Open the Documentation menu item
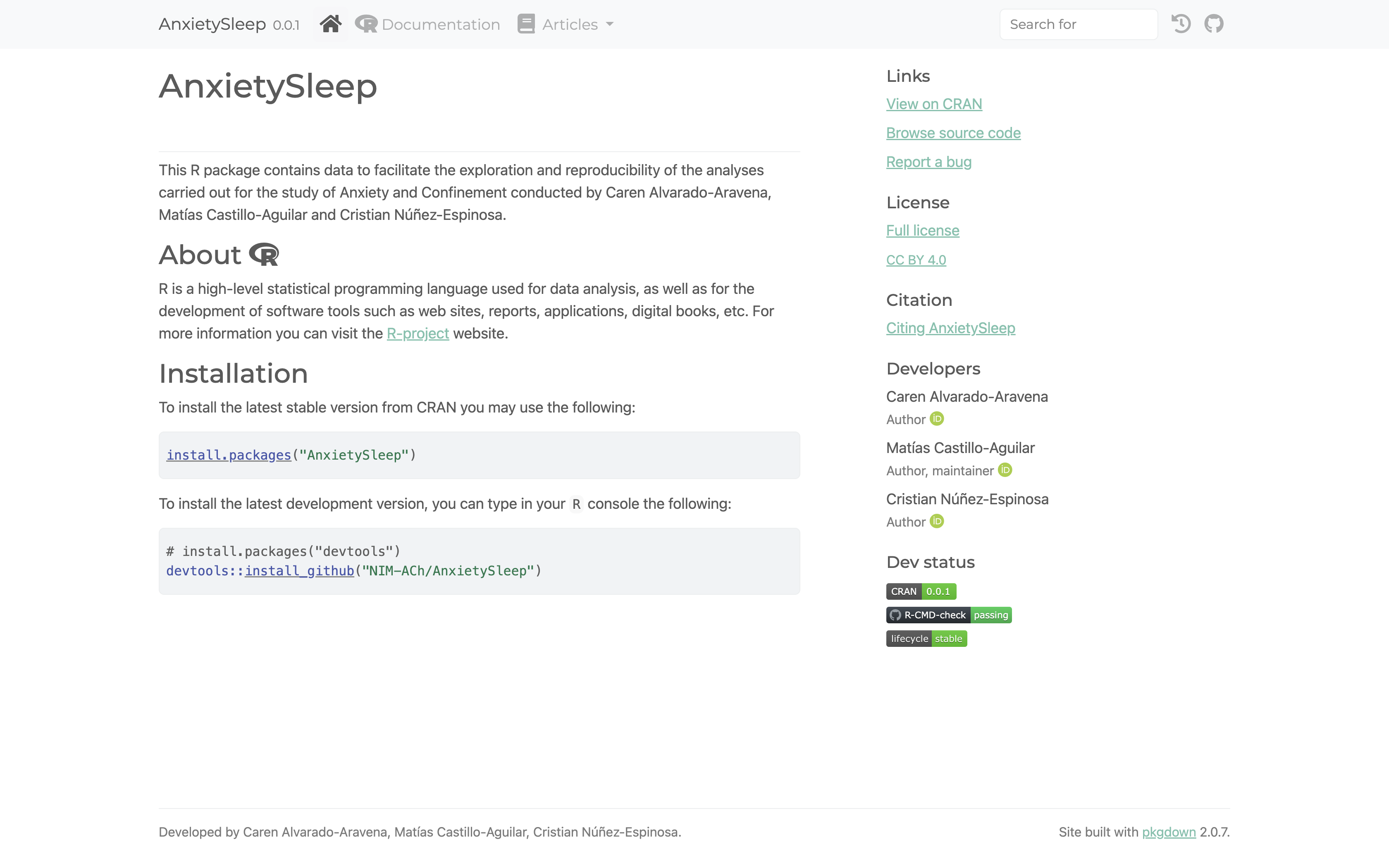The width and height of the screenshot is (1389, 868). pyautogui.click(x=427, y=24)
